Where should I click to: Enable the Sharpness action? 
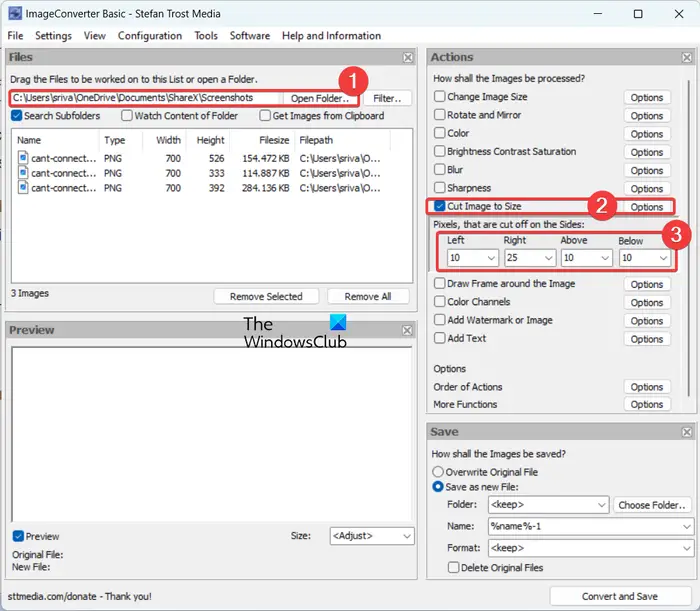click(440, 188)
